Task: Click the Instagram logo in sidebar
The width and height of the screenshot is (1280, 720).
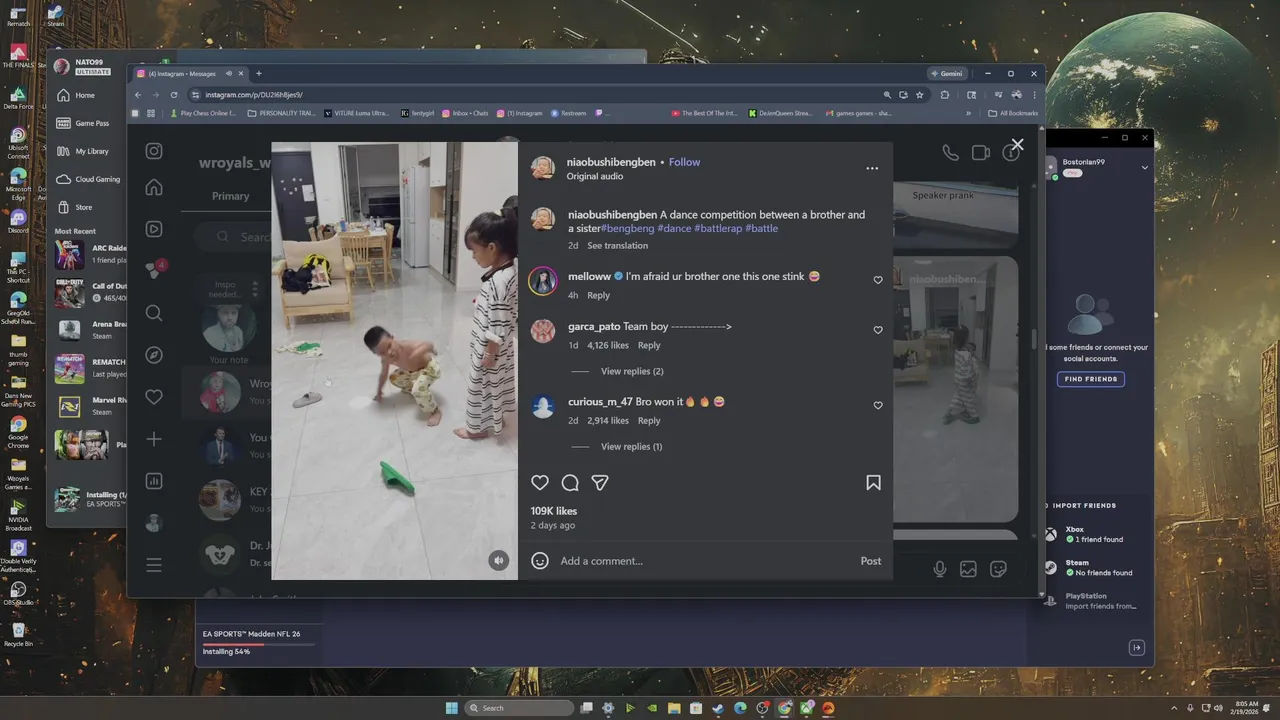Action: pyautogui.click(x=154, y=151)
